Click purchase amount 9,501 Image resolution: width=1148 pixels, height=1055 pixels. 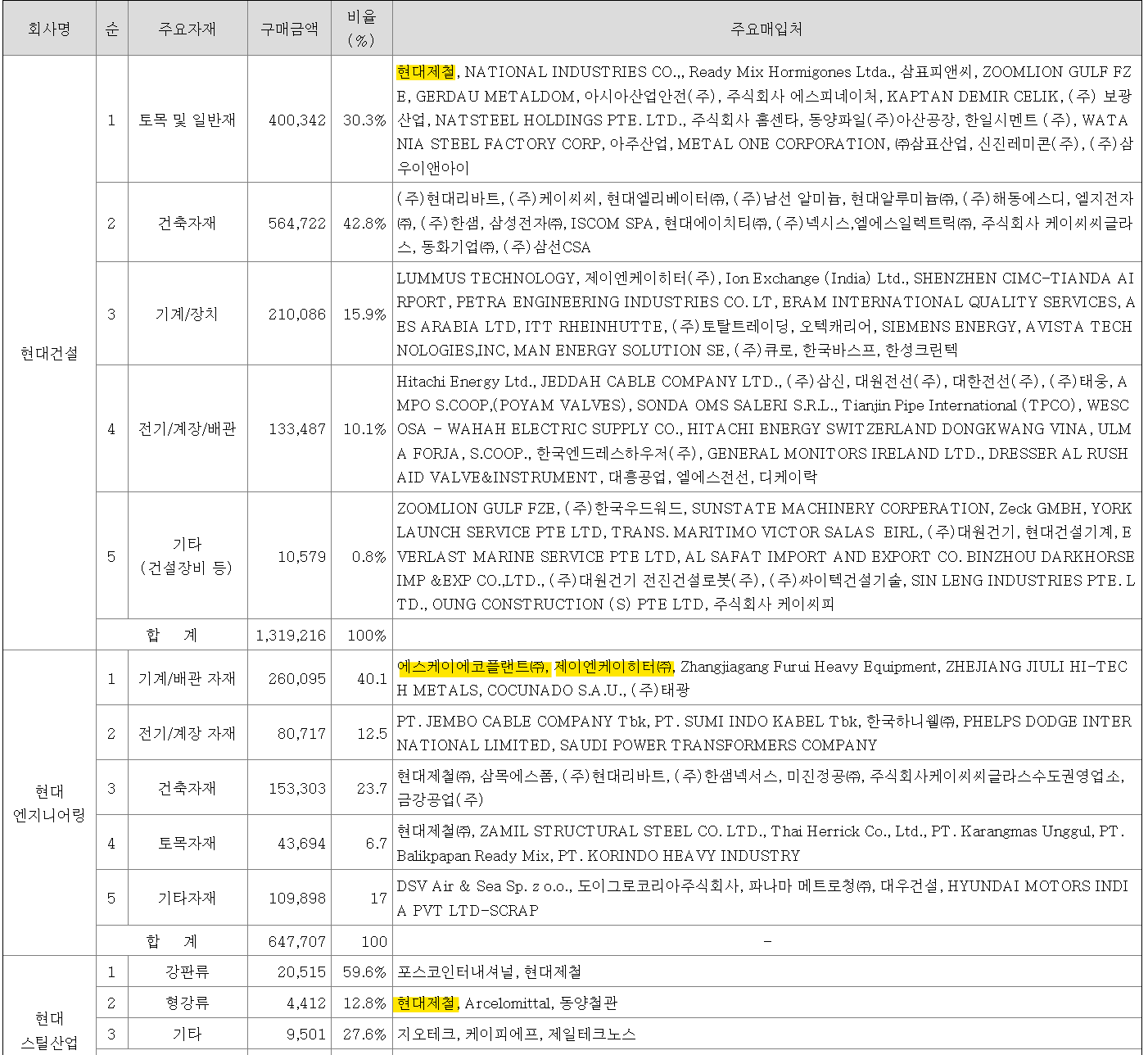[306, 1034]
